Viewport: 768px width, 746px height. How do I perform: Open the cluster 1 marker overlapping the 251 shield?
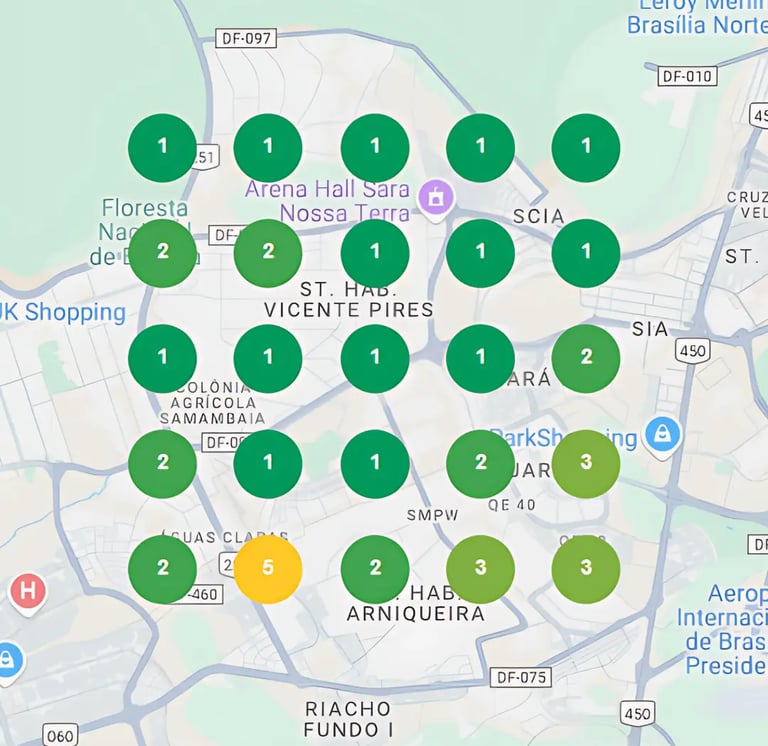click(162, 148)
